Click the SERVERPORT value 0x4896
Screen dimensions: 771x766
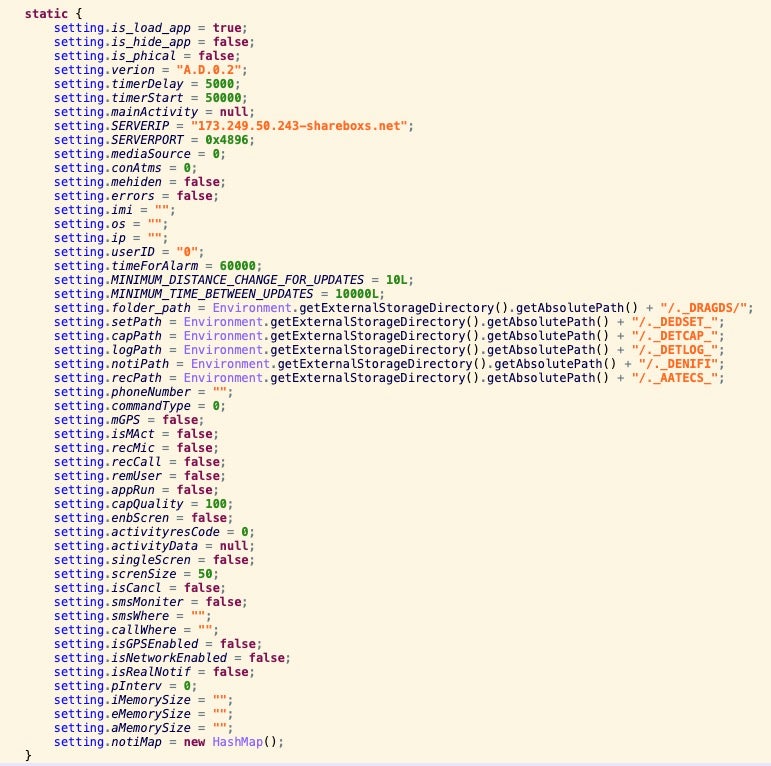tap(228, 140)
